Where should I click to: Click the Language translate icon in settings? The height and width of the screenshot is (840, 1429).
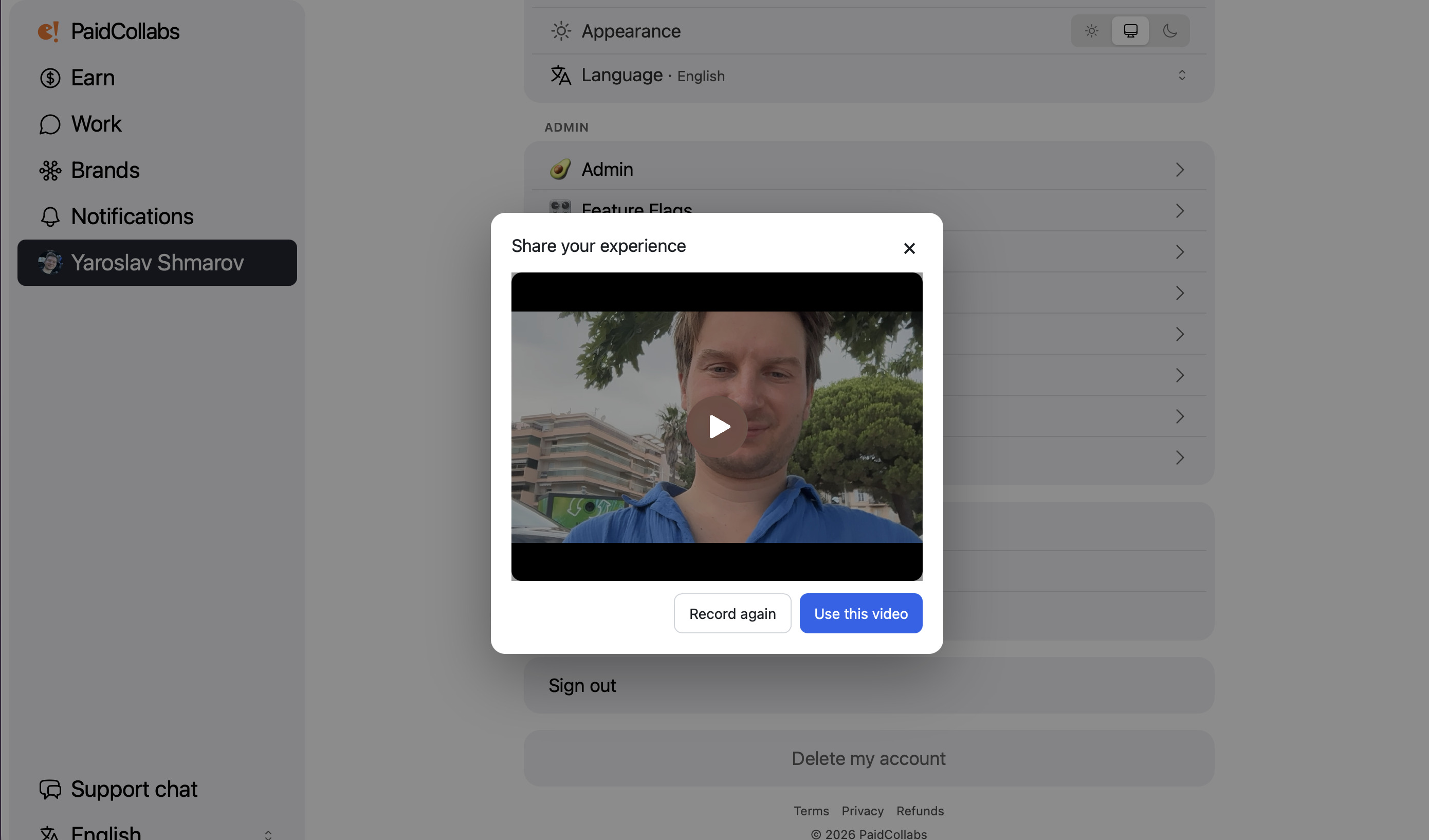click(x=561, y=76)
